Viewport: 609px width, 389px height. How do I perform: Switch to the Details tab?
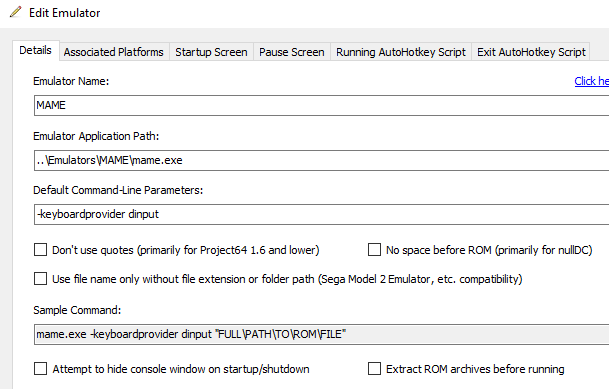click(35, 50)
